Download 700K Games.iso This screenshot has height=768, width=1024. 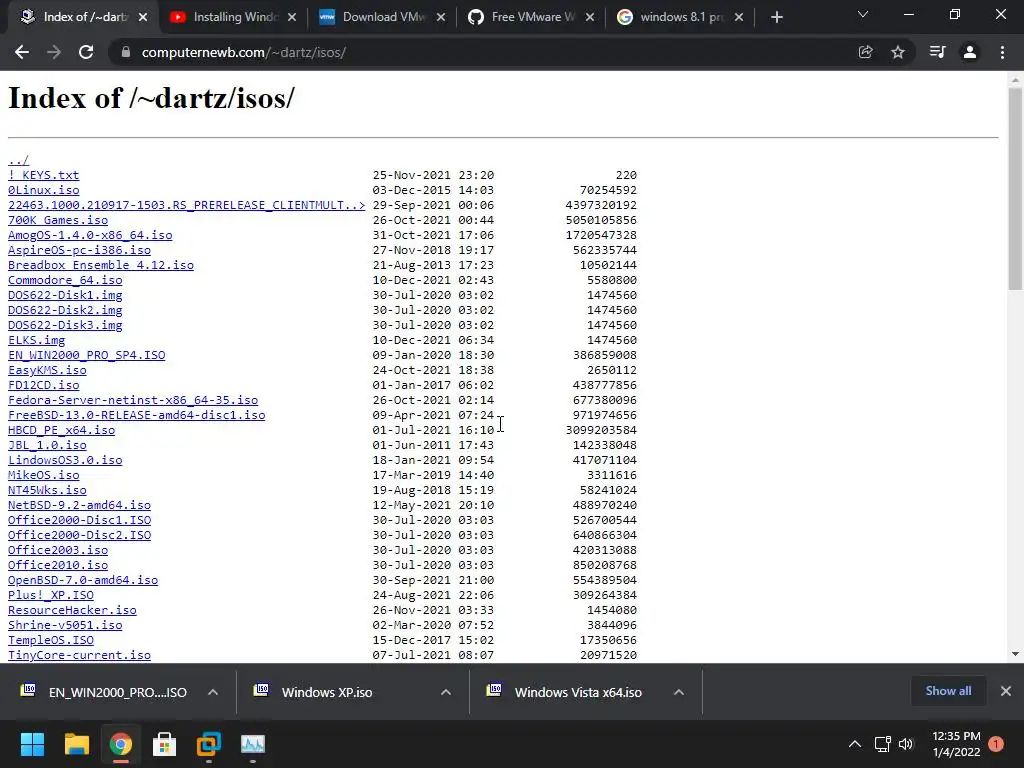click(x=58, y=220)
